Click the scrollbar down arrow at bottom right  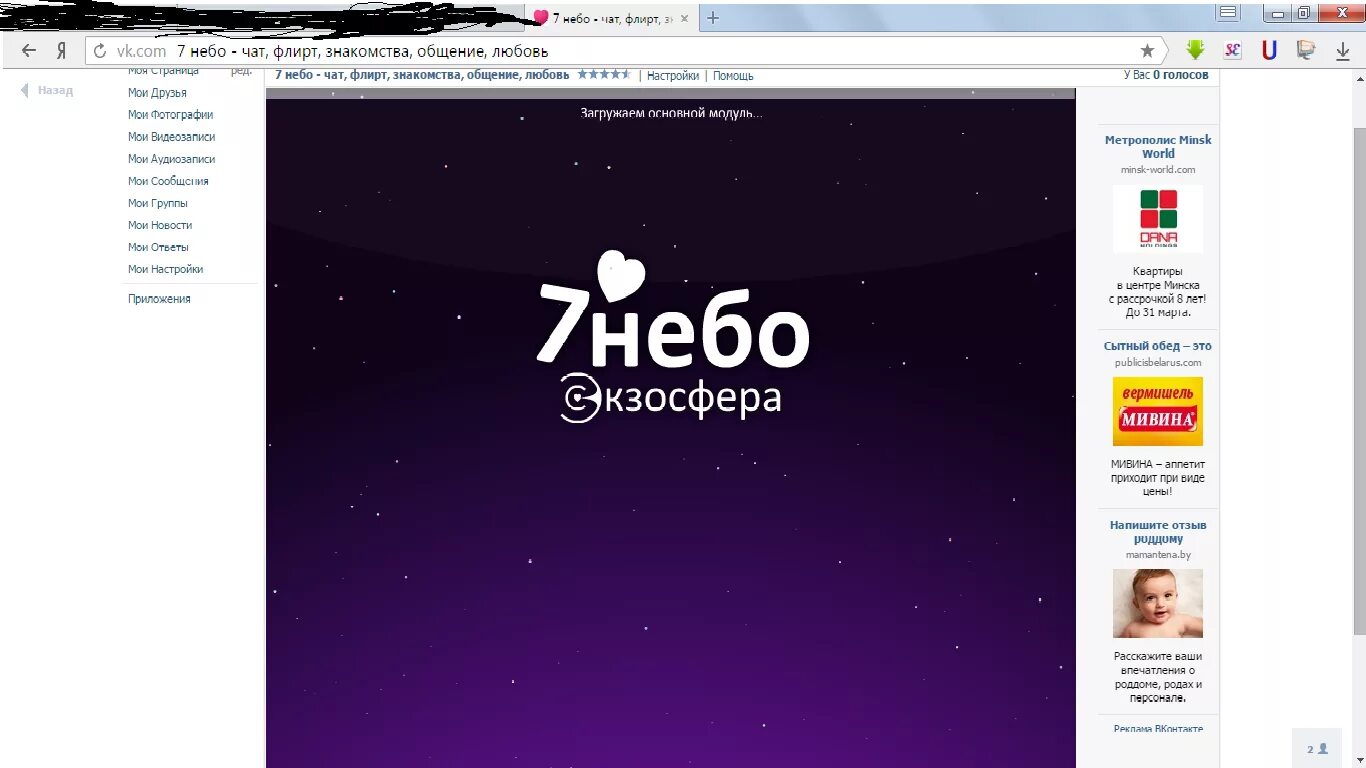click(1359, 762)
